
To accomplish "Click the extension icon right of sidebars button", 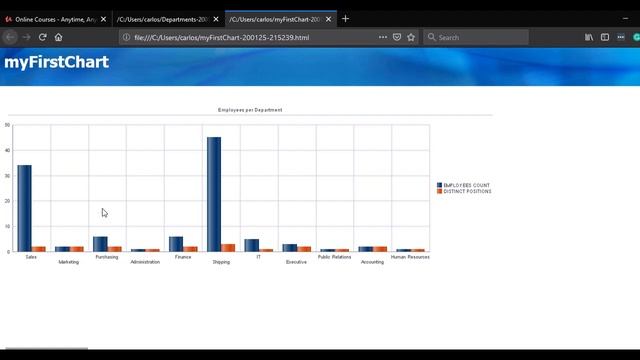I will [x=621, y=37].
